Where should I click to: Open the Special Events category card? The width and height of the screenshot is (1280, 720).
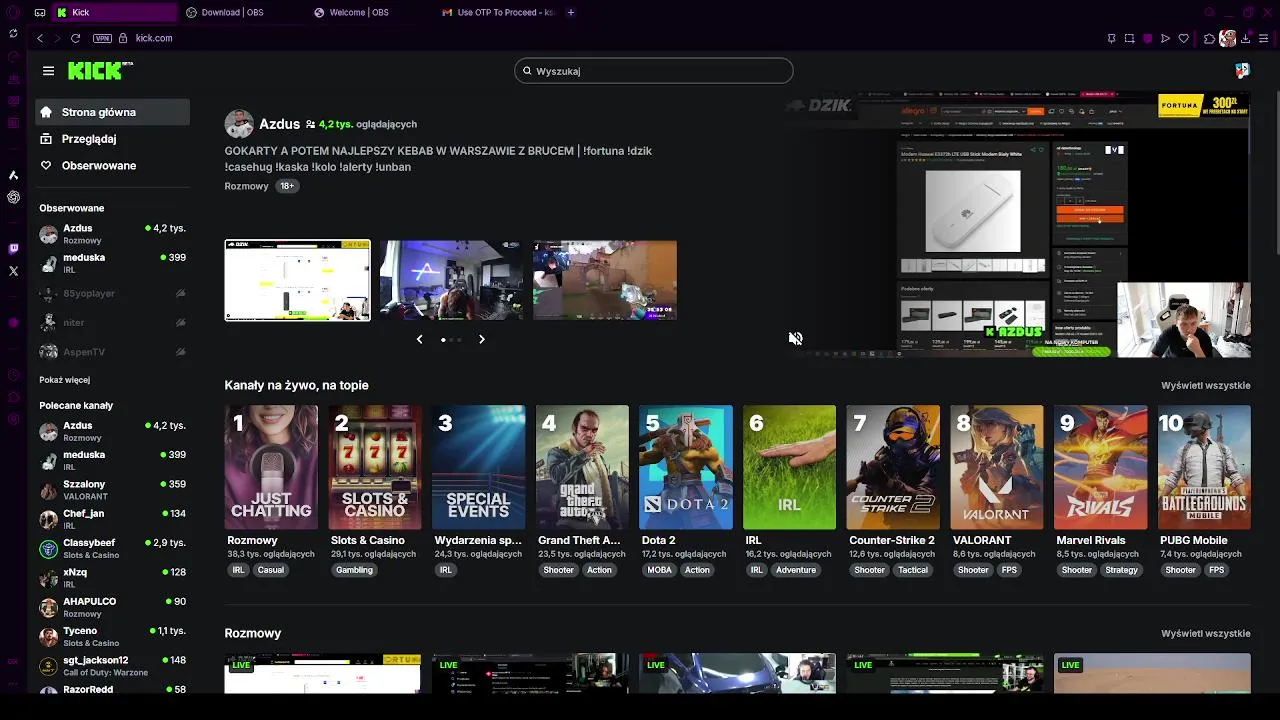pyautogui.click(x=478, y=467)
